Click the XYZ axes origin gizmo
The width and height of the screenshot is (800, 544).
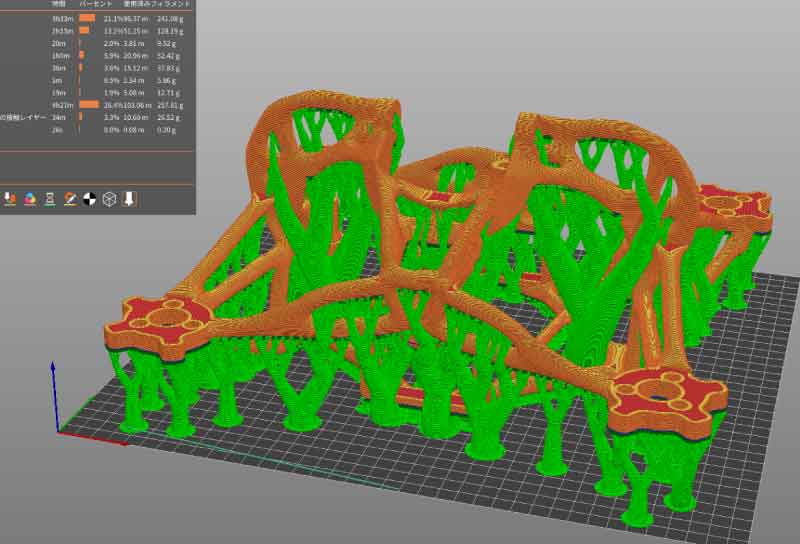(57, 432)
